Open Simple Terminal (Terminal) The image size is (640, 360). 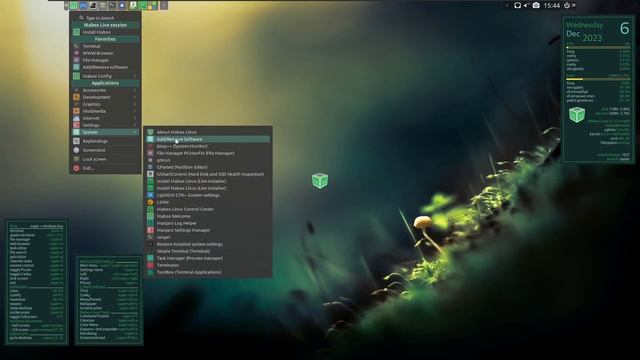tap(208, 251)
